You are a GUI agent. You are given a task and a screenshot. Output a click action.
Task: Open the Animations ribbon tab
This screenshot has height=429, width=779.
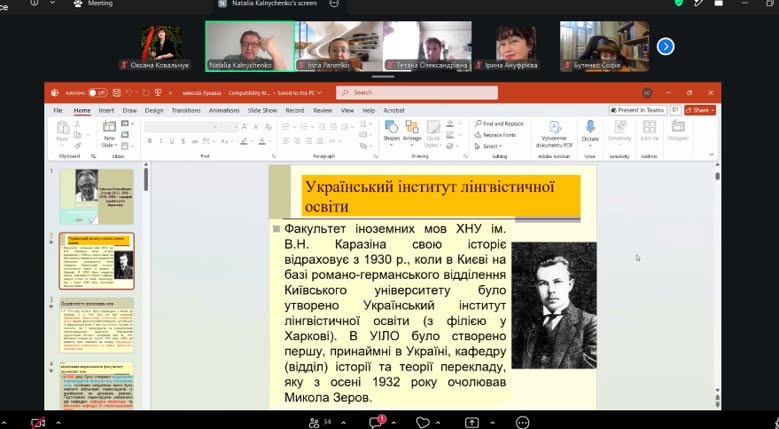click(x=224, y=110)
